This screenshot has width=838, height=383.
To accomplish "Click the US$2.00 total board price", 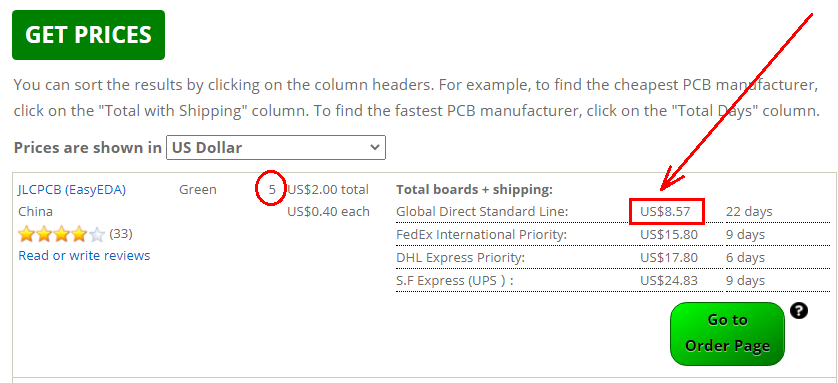I will (x=328, y=189).
